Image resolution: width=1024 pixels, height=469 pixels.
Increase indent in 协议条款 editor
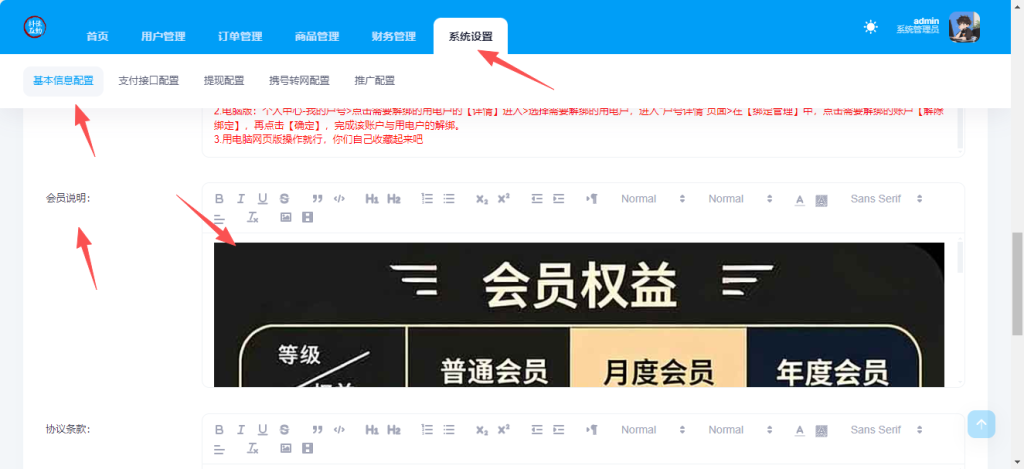pyautogui.click(x=558, y=430)
